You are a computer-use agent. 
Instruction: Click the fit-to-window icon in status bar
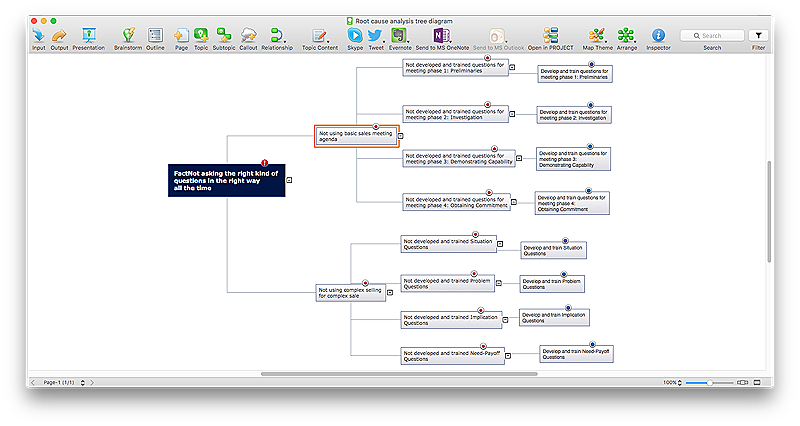(743, 382)
